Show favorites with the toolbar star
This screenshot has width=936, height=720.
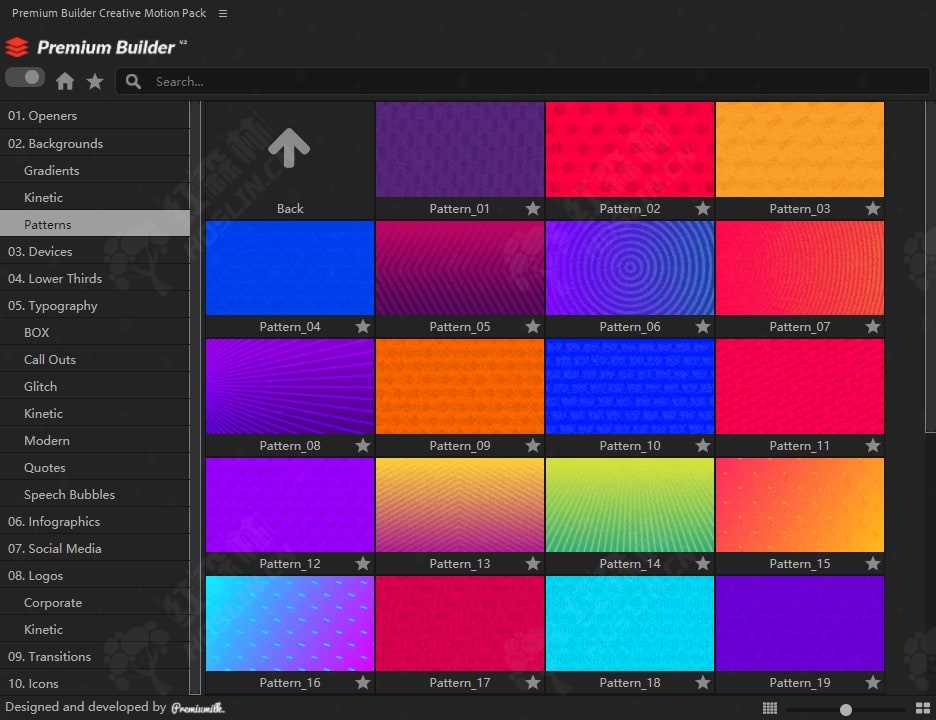tap(95, 81)
